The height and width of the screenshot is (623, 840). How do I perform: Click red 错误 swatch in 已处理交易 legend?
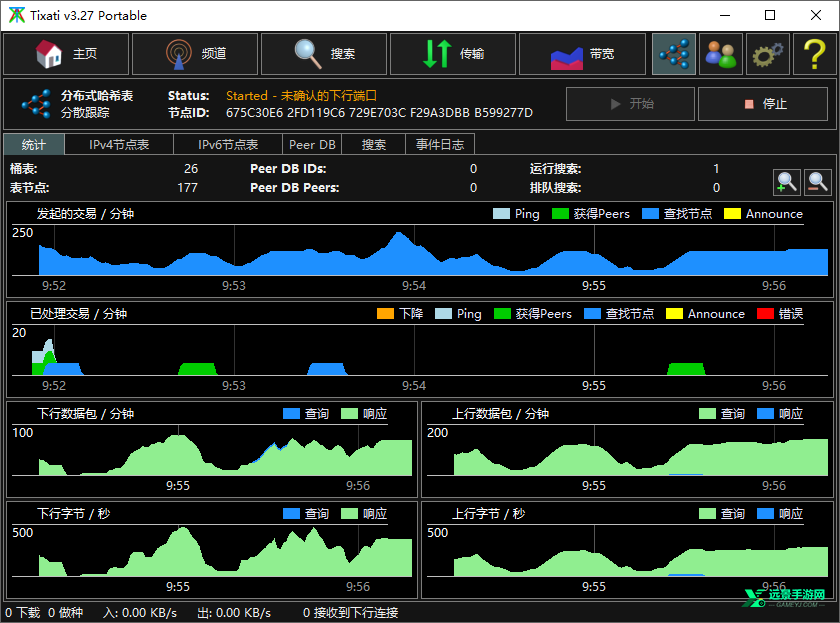pos(765,314)
